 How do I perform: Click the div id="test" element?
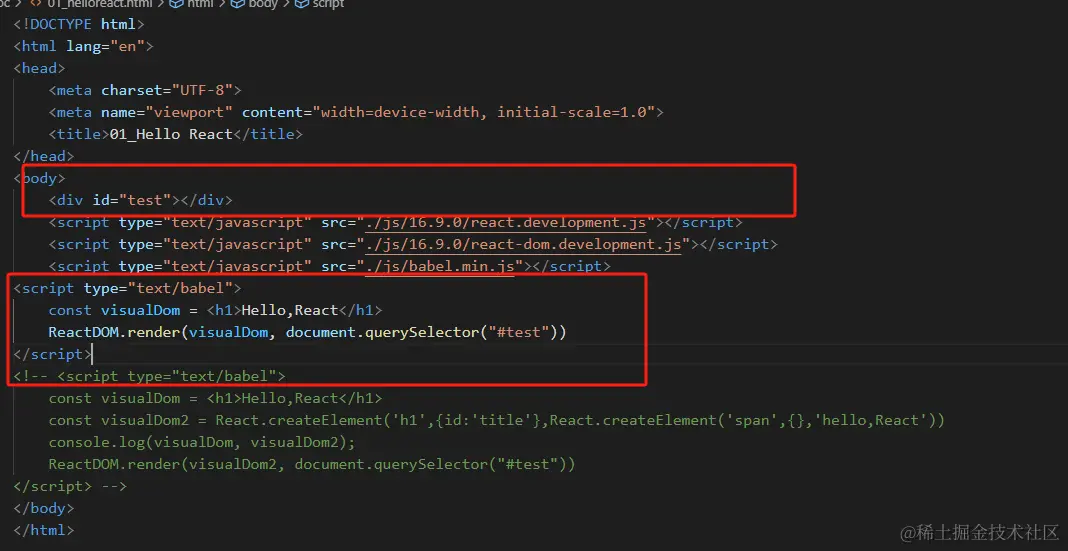140,200
